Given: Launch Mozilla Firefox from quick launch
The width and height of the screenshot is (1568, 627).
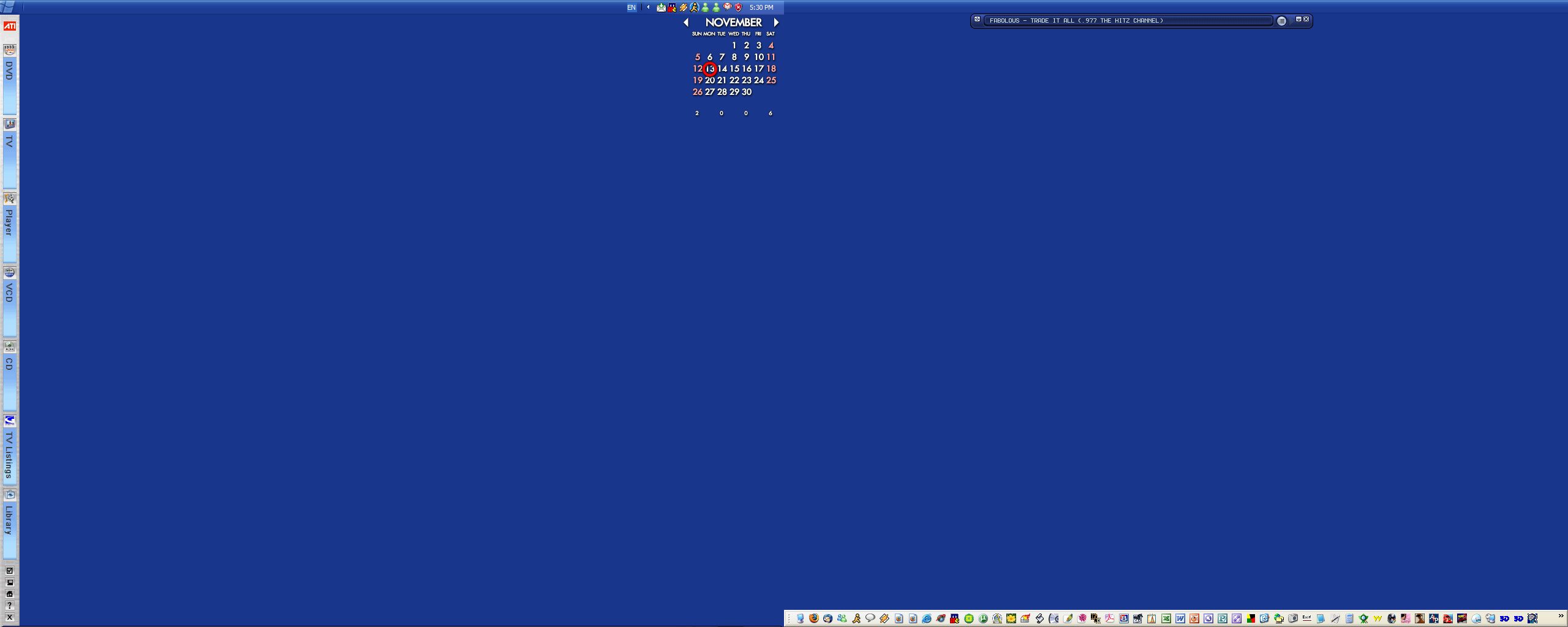Looking at the screenshot, I should pyautogui.click(x=814, y=618).
